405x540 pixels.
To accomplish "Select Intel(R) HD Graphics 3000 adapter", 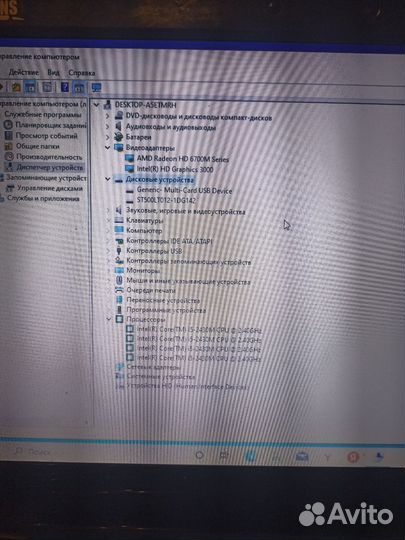I will coord(175,169).
